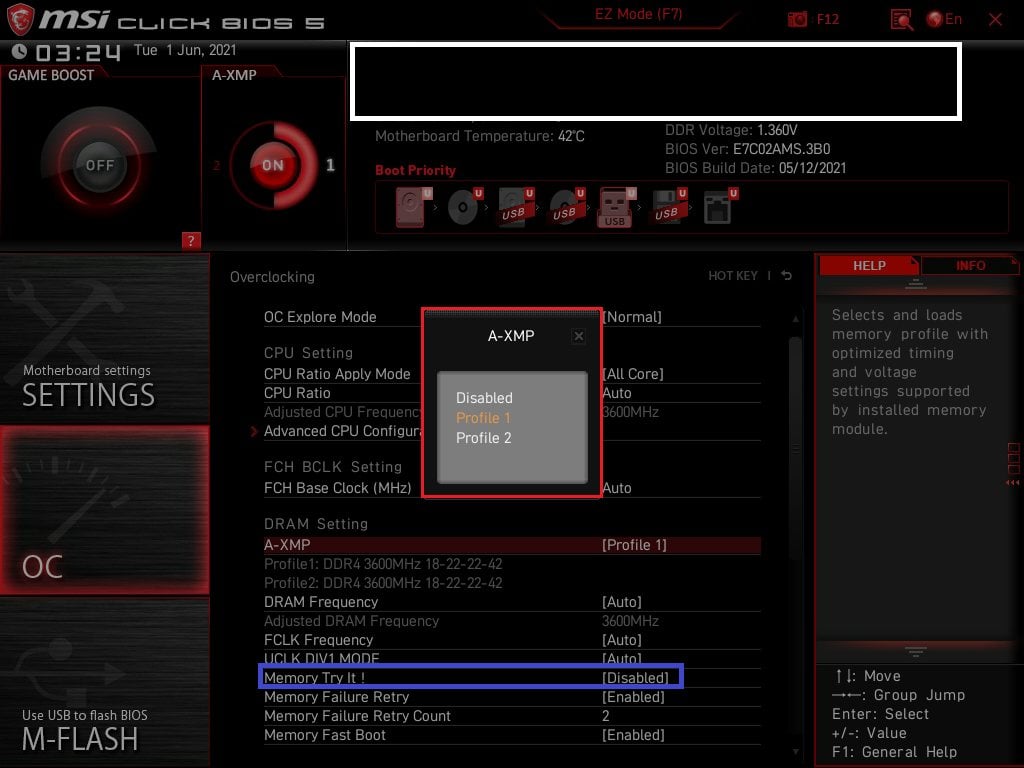Select the network boot device icon

[720, 208]
